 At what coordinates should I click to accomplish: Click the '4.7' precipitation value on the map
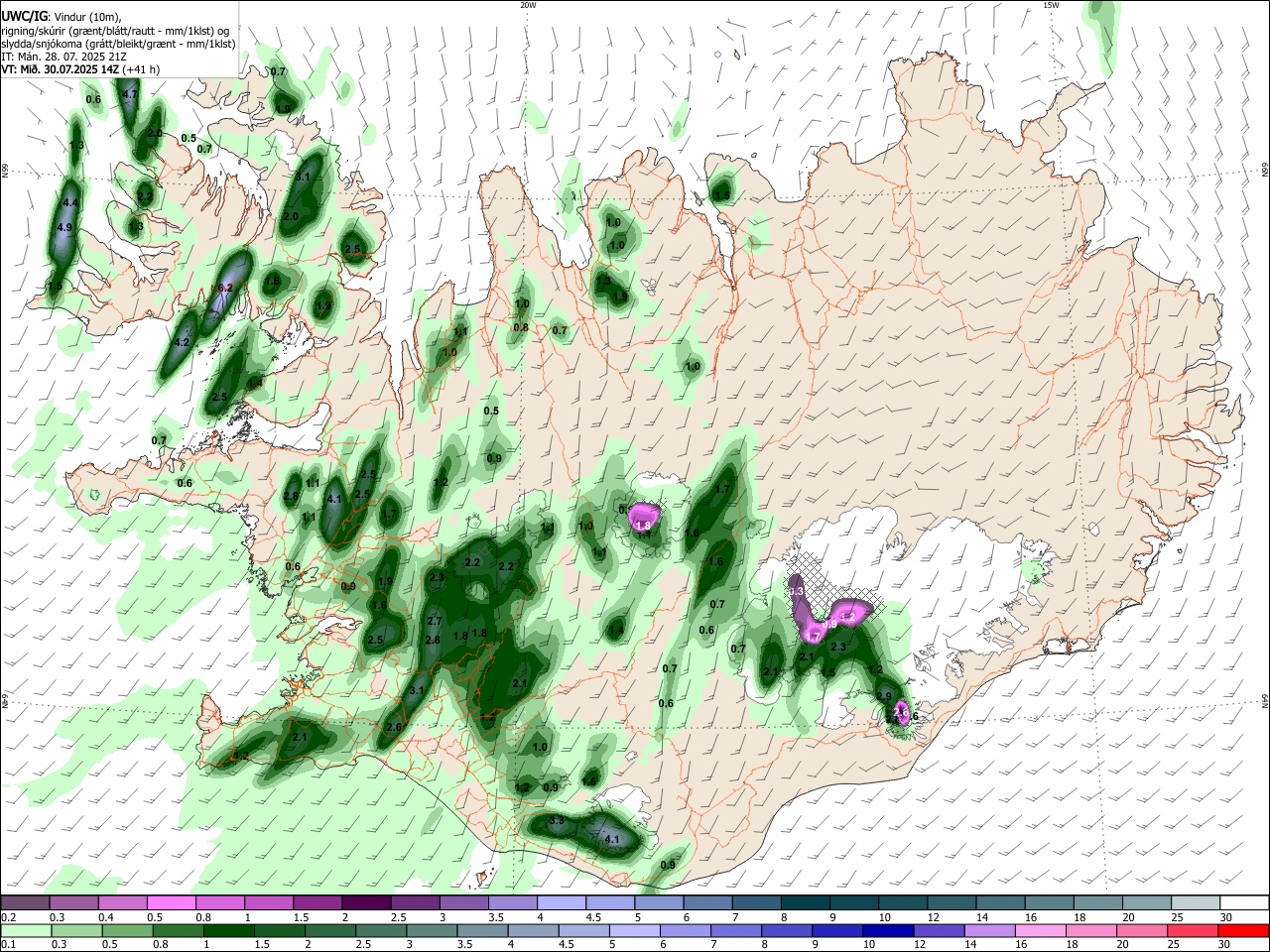129,94
